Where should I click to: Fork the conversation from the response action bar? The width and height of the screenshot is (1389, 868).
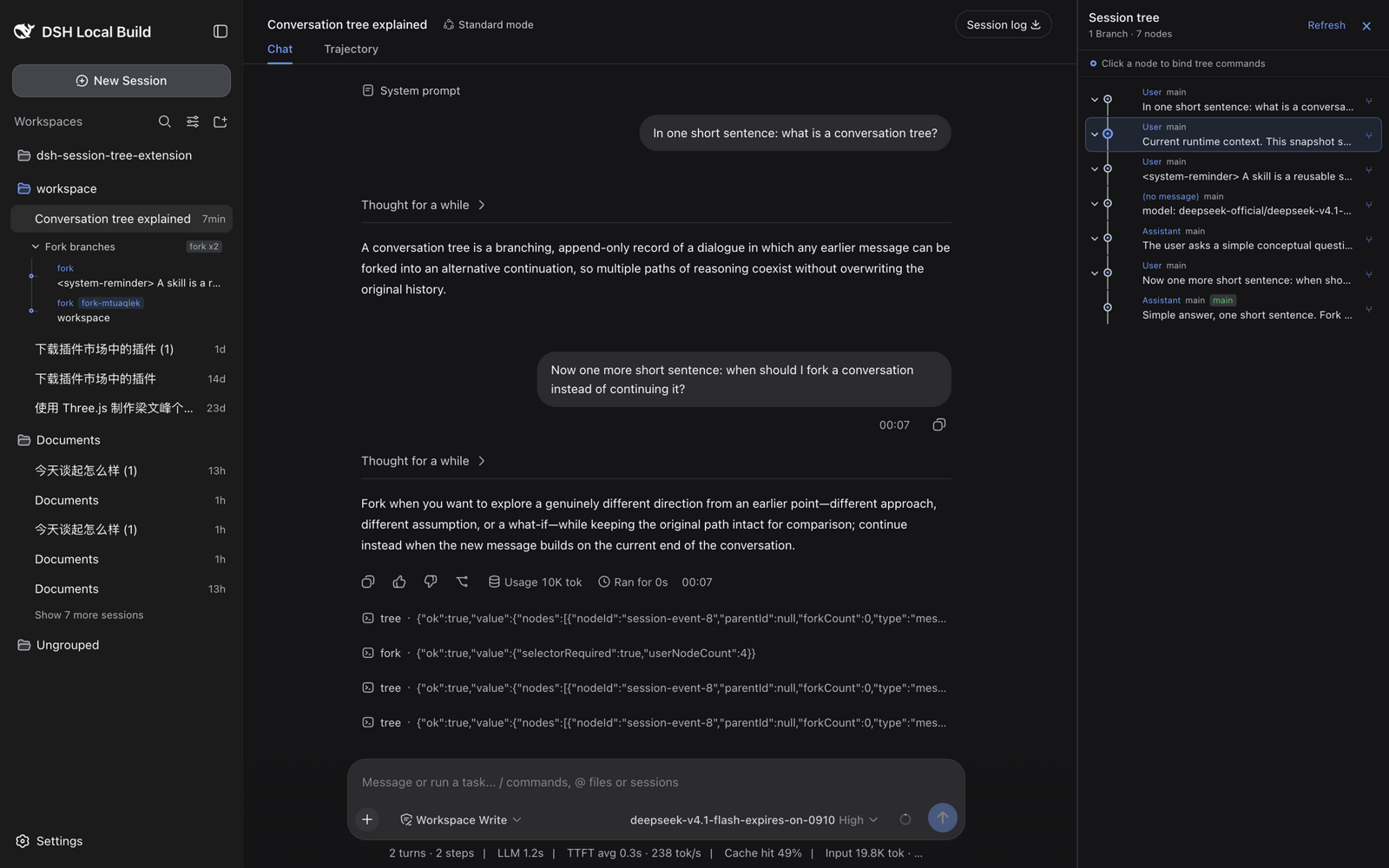point(462,582)
